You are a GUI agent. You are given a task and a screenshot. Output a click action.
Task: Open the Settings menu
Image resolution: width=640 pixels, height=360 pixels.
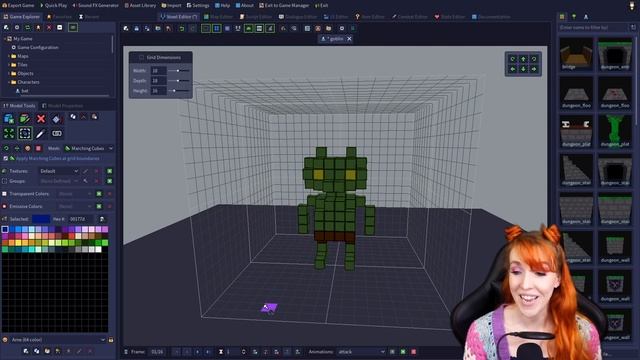coord(198,5)
